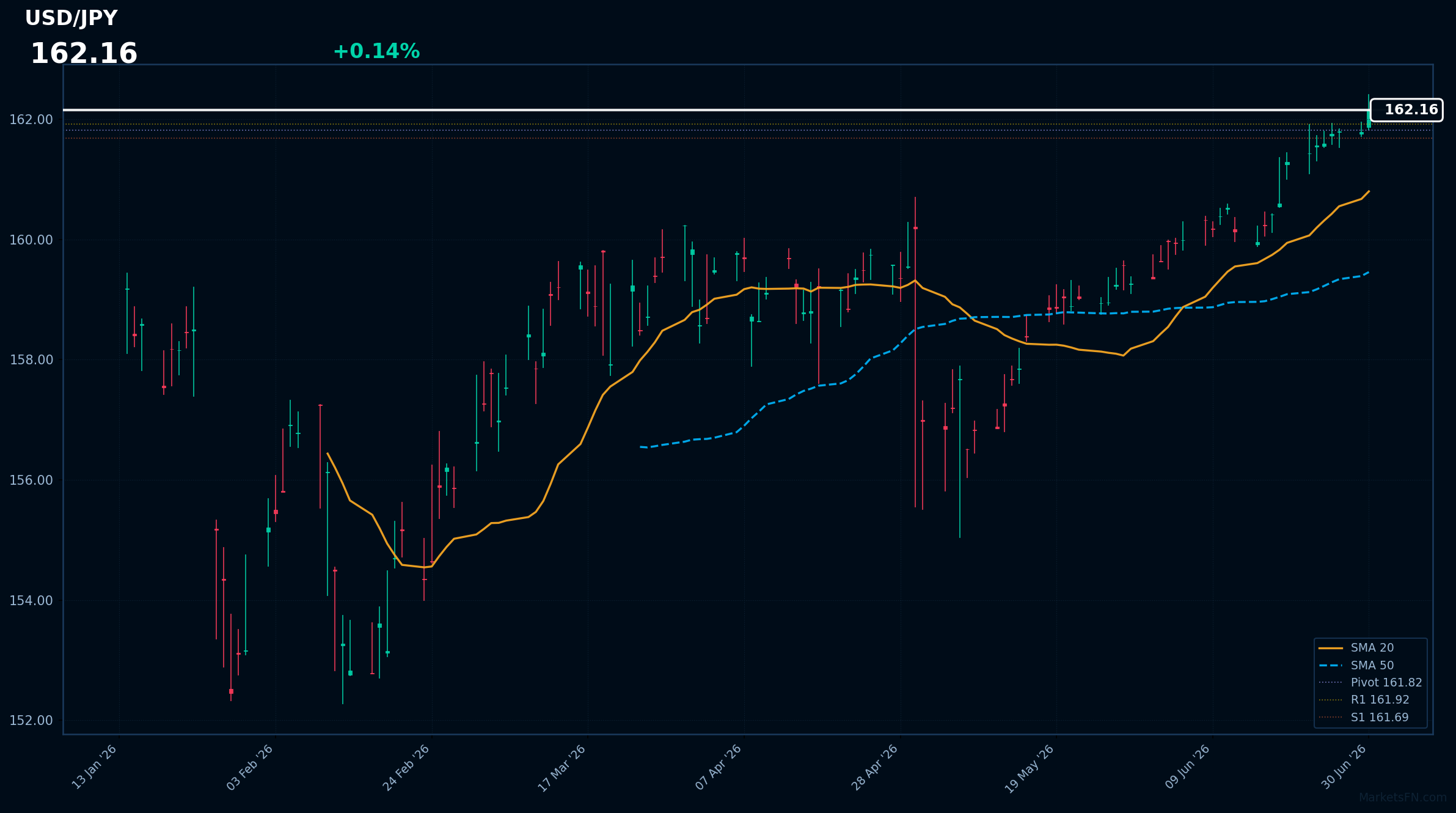The width and height of the screenshot is (1456, 813).
Task: Click the orange SMA 20 legend swatch
Action: pyautogui.click(x=1330, y=648)
